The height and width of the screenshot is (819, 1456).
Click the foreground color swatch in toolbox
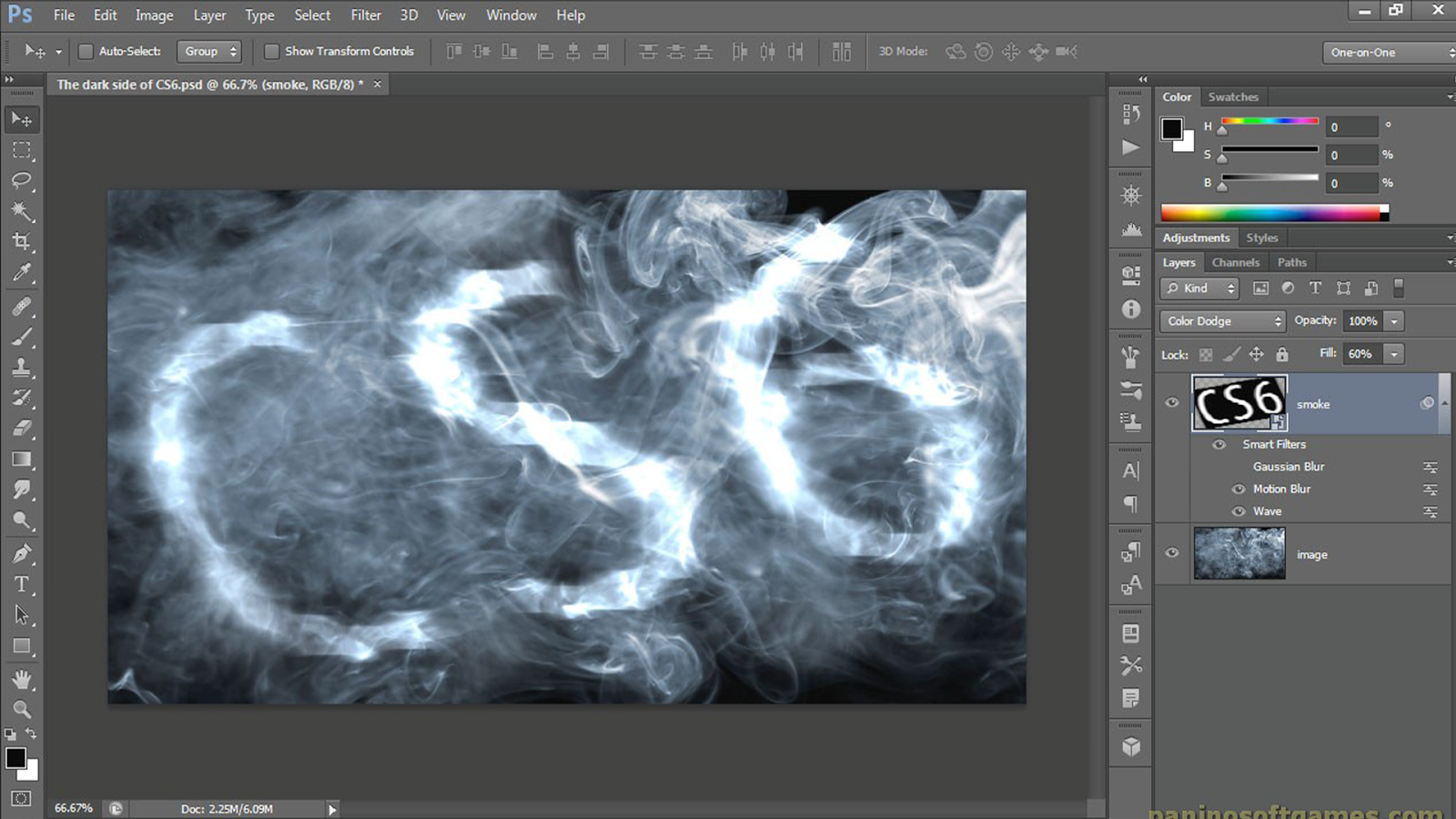pyautogui.click(x=15, y=758)
